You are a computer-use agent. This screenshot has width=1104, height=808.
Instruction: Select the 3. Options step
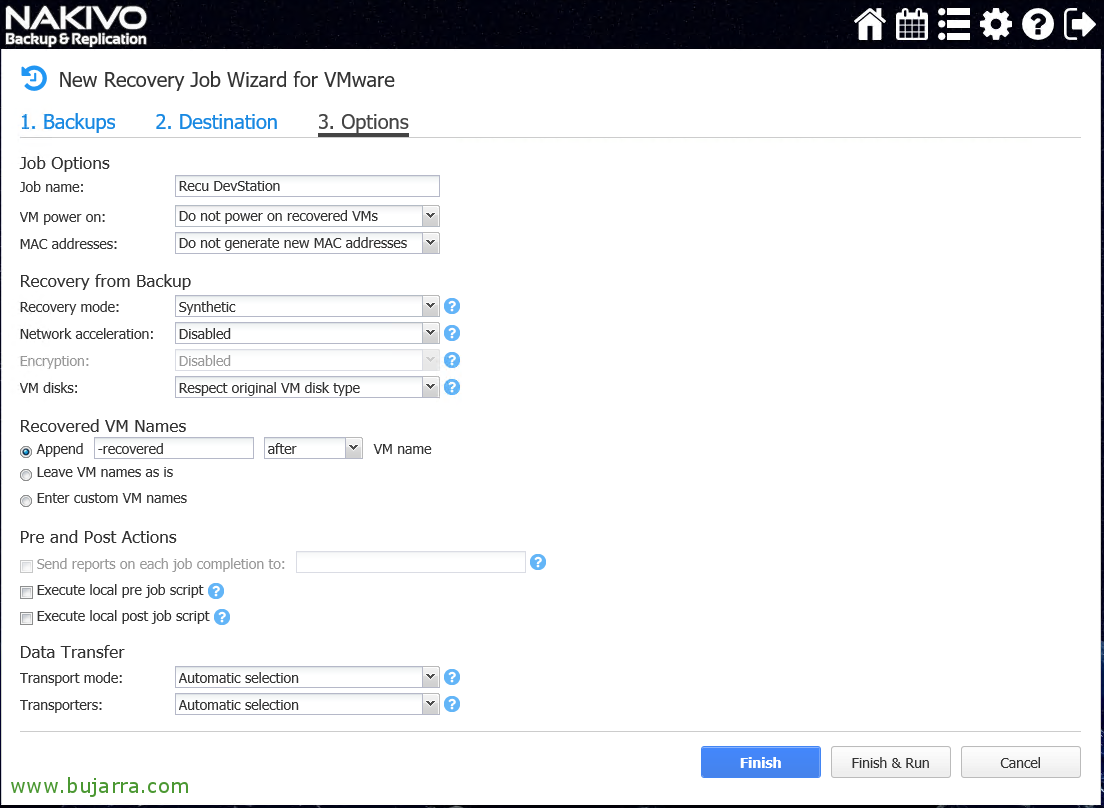point(363,122)
